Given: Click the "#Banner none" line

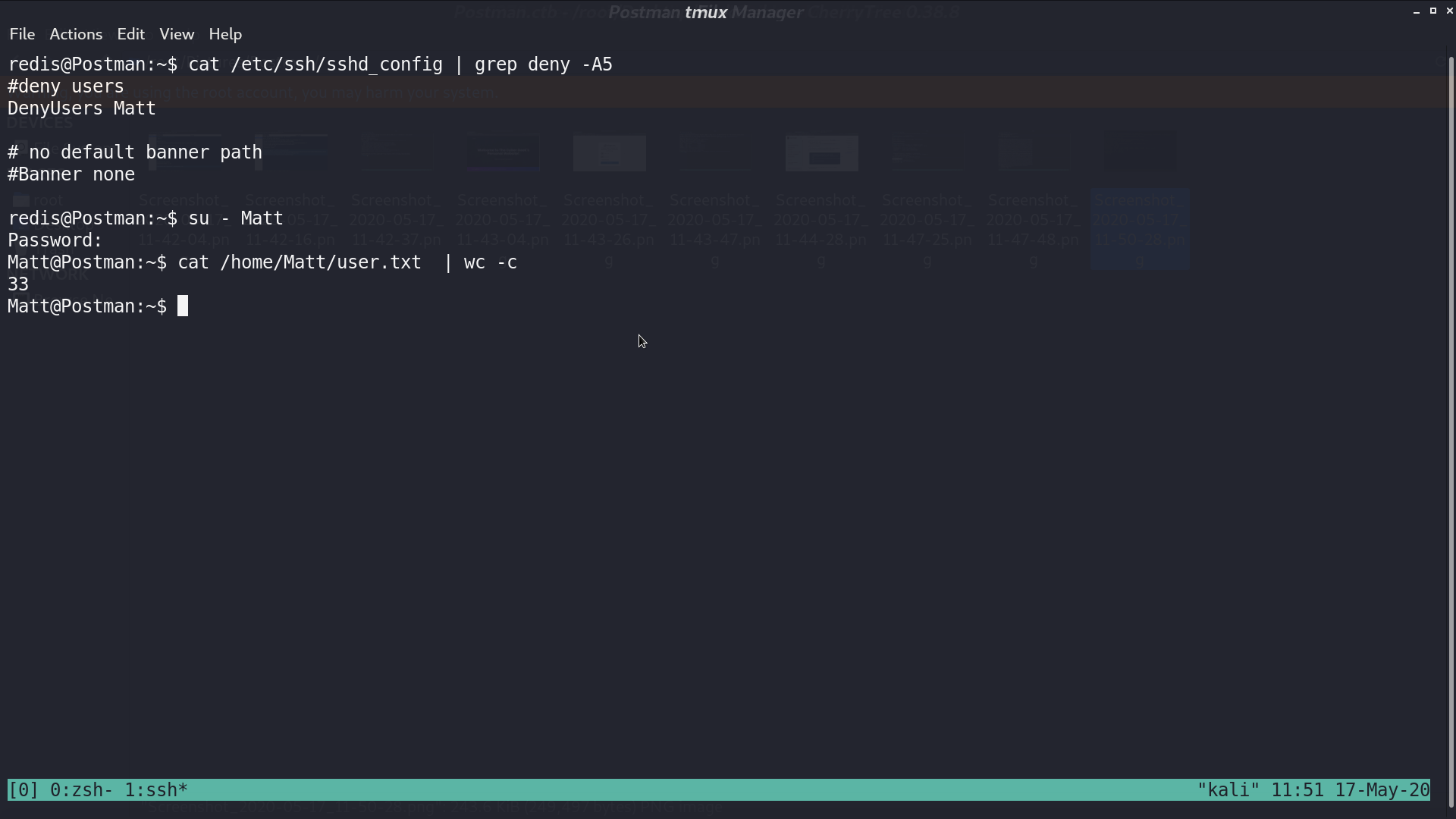Looking at the screenshot, I should 71,174.
